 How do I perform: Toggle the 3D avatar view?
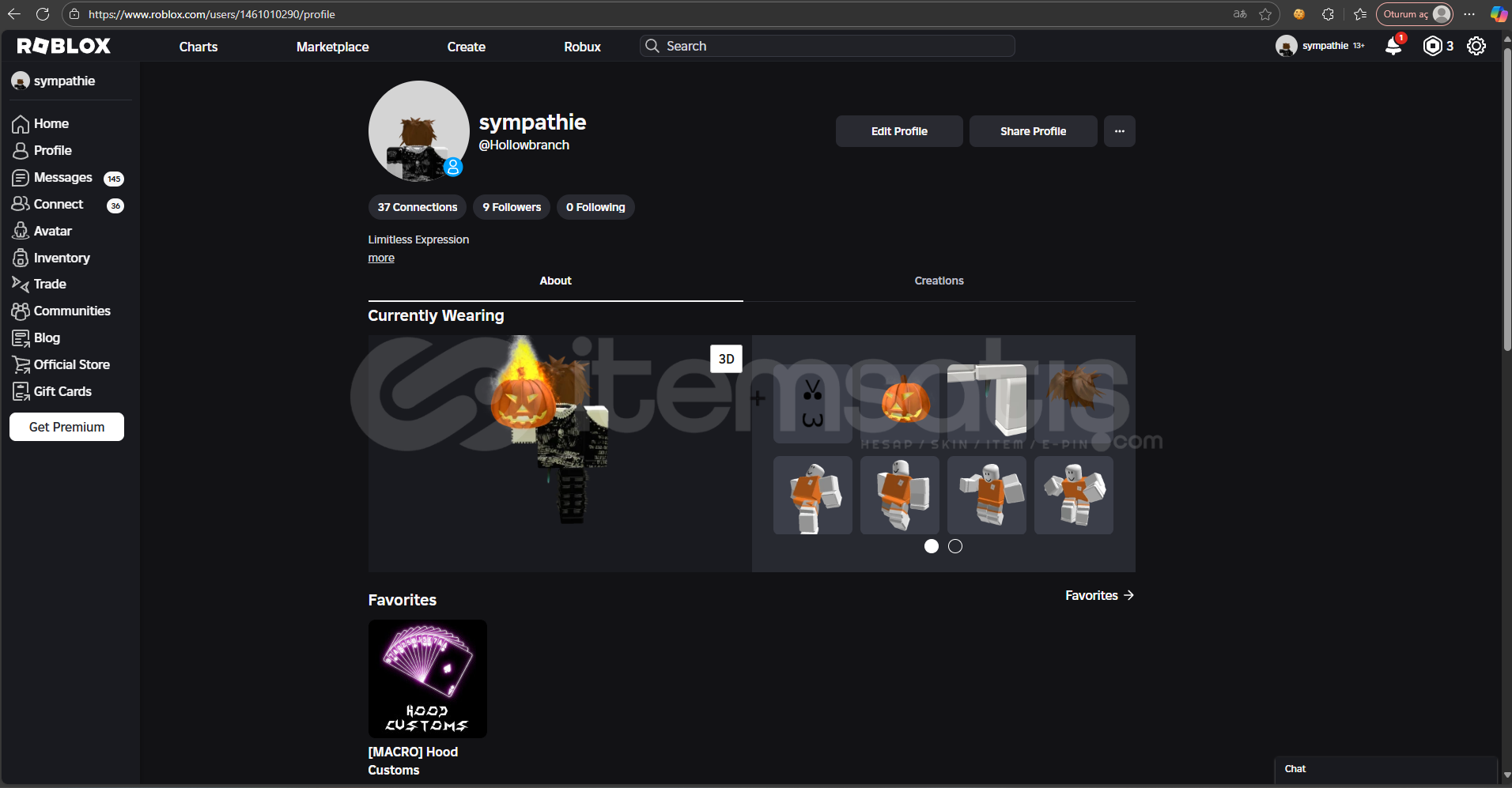point(726,359)
